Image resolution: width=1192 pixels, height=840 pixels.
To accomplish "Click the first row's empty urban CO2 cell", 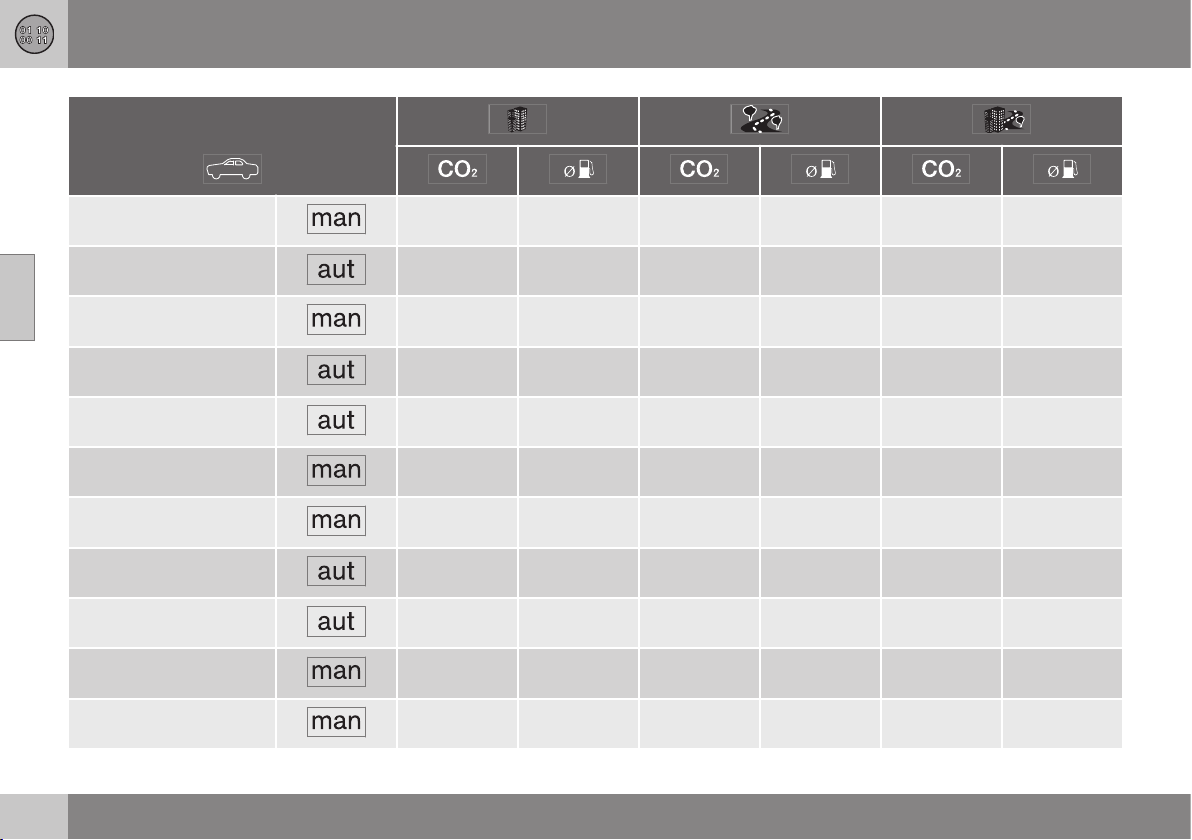I will click(x=457, y=220).
